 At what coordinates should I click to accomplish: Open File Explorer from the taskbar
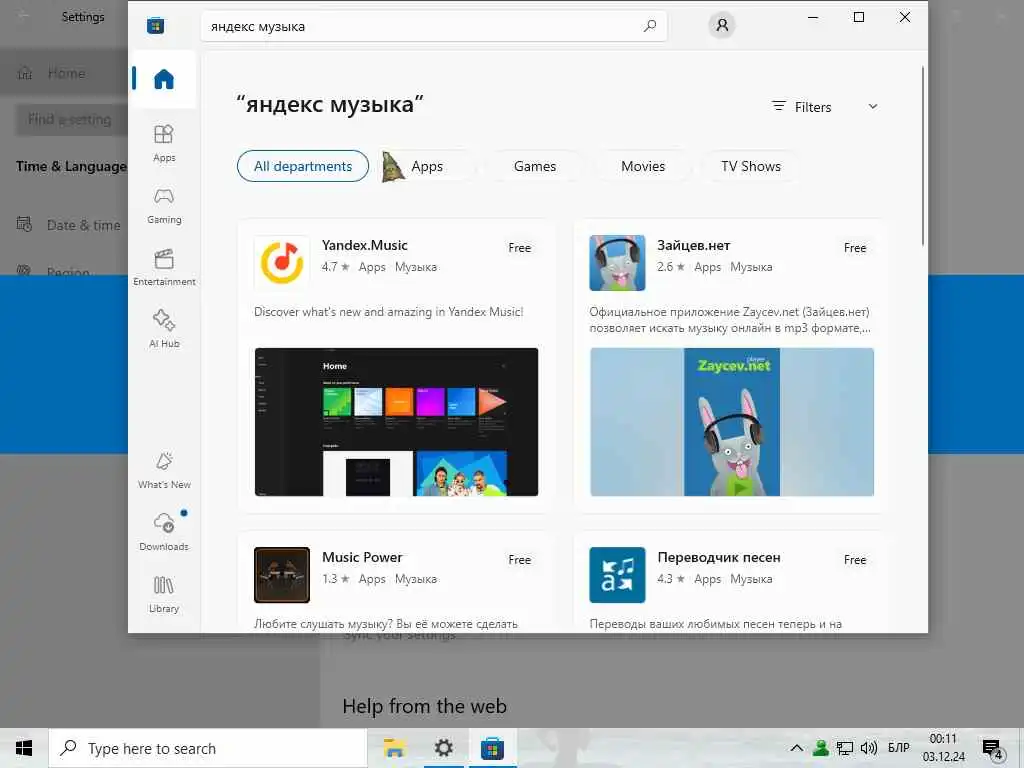point(394,748)
